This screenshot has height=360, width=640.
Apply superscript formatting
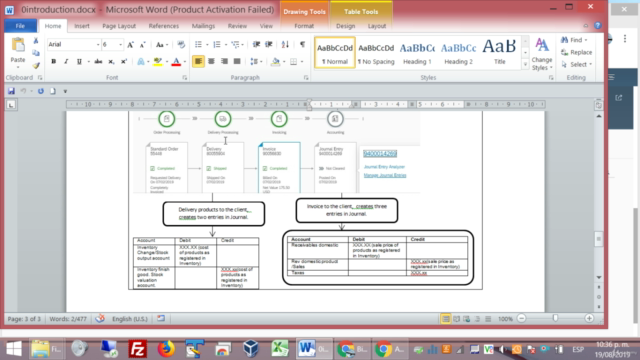point(124,62)
